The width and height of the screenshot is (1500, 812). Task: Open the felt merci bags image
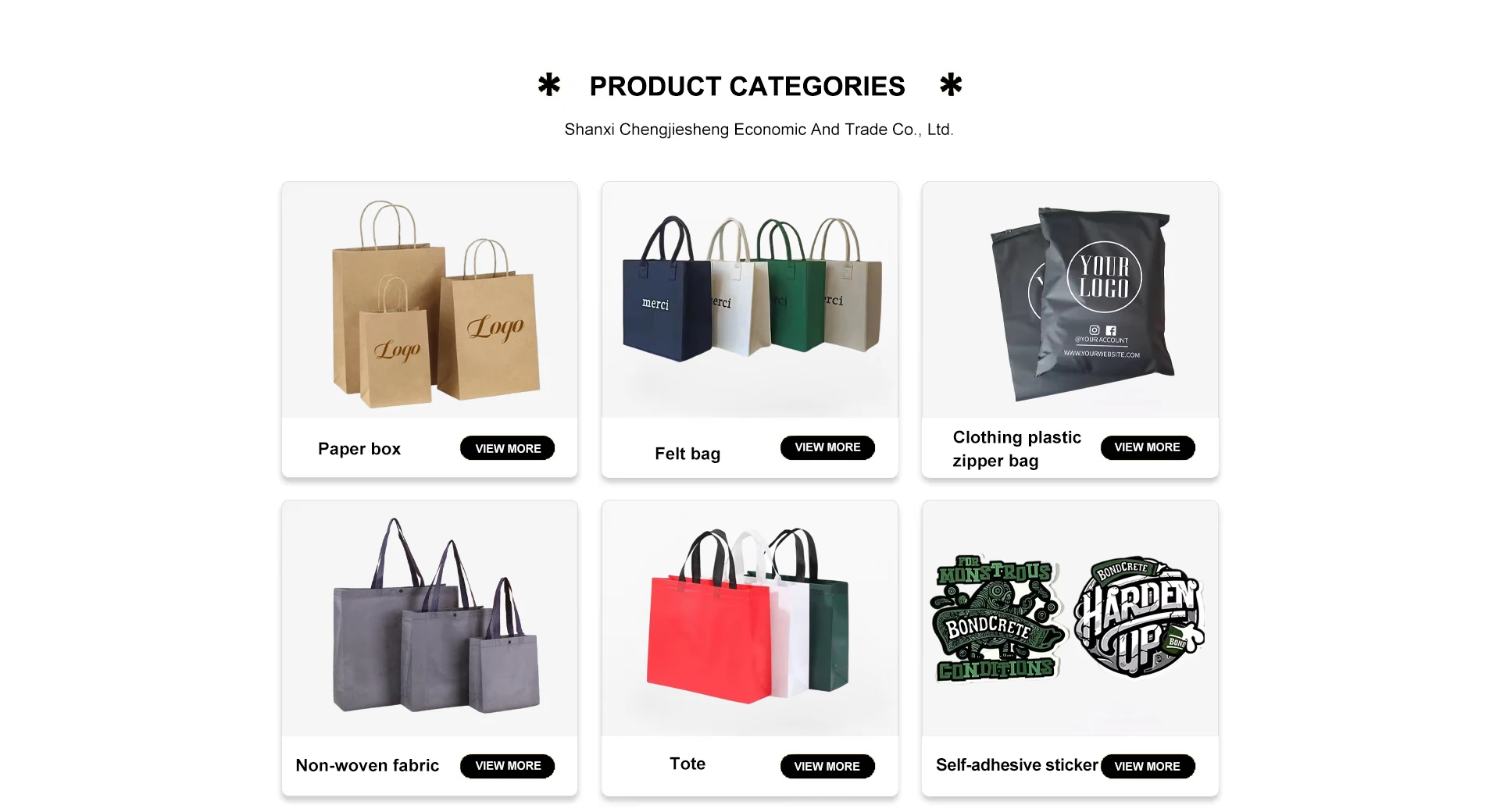750,300
